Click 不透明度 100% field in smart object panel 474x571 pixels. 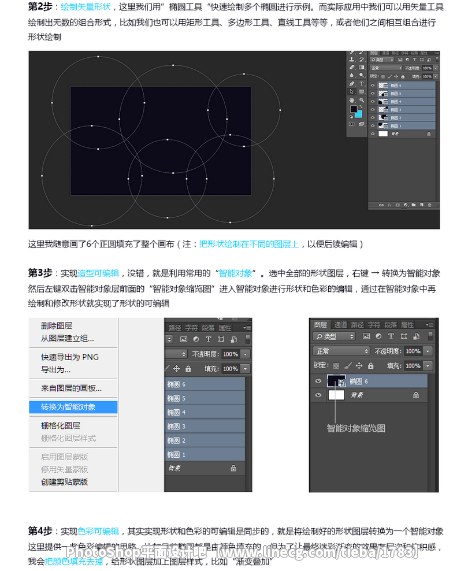(x=413, y=351)
